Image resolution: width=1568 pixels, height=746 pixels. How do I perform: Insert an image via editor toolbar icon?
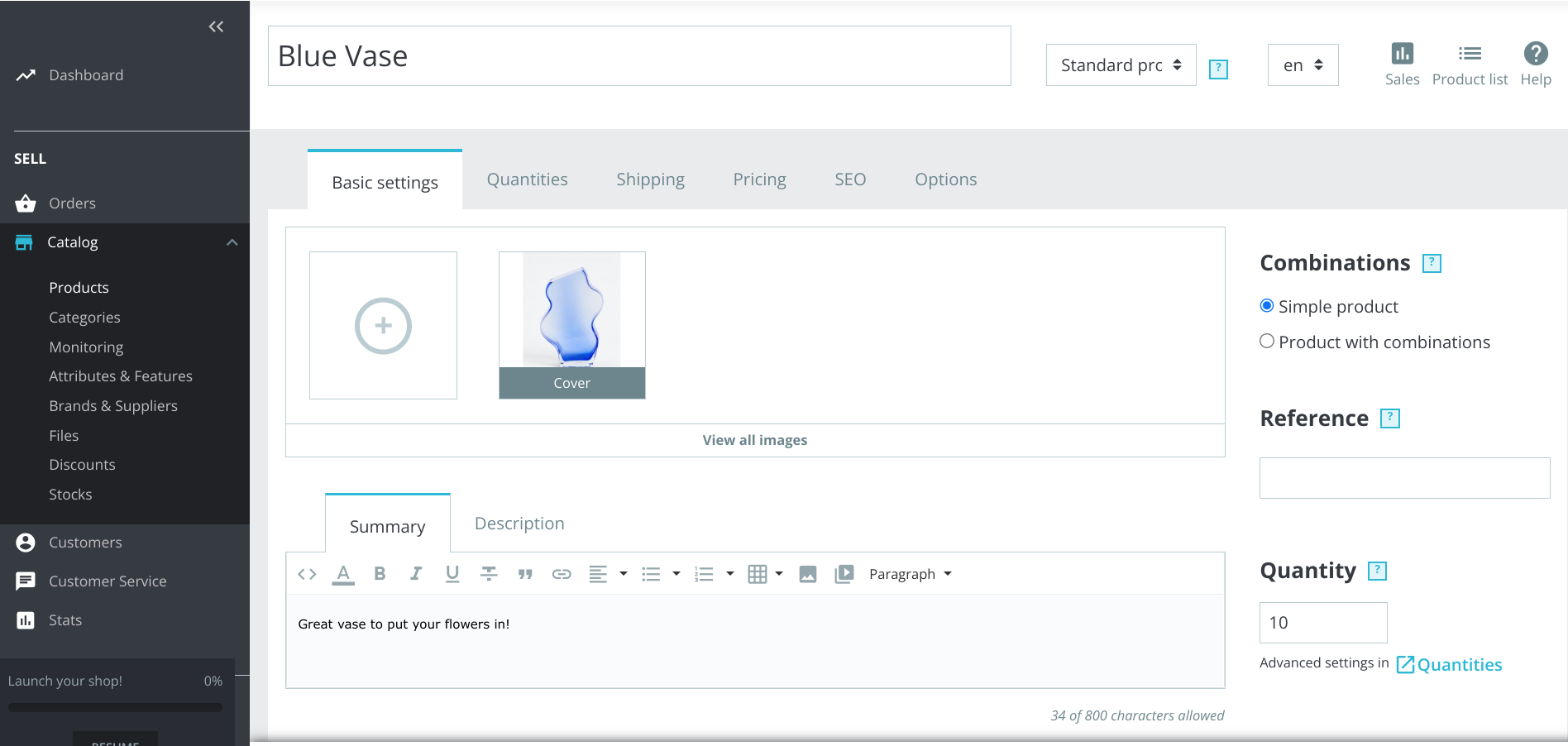click(808, 574)
